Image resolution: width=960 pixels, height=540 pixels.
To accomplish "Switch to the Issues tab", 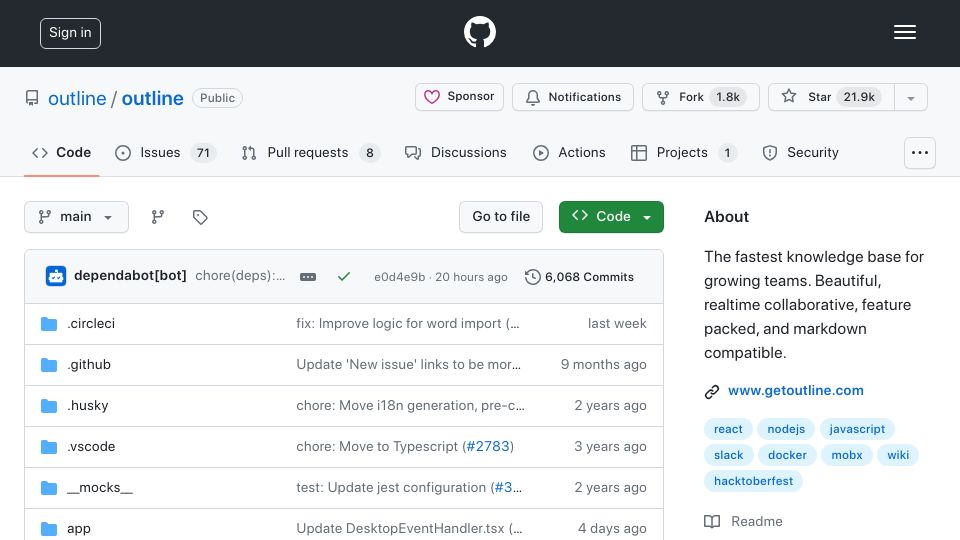I will 165,152.
